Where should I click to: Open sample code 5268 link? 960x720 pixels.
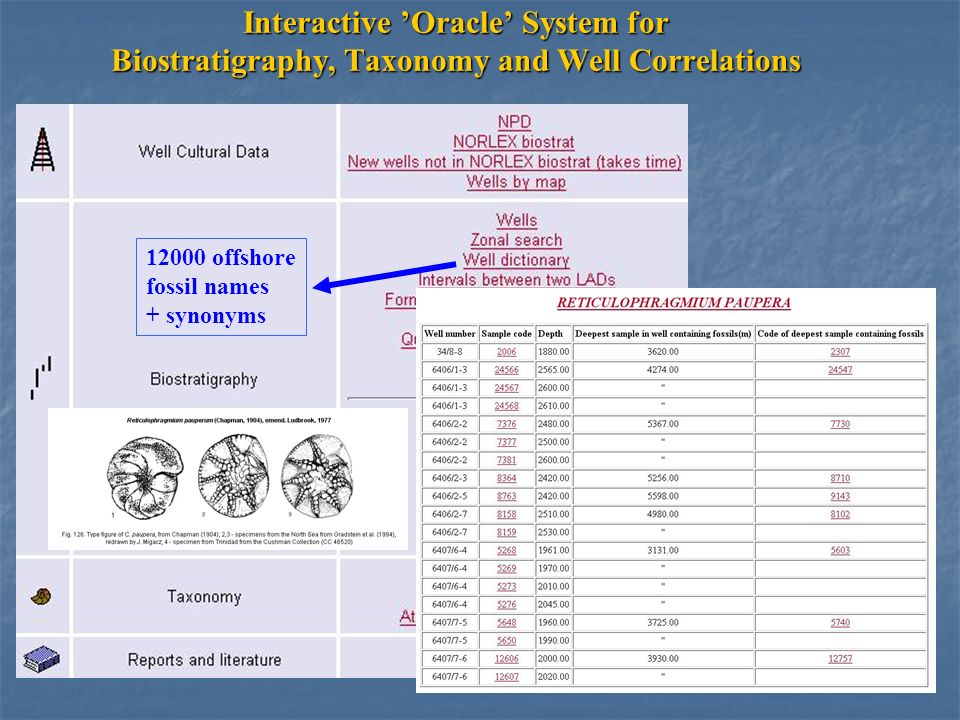[506, 550]
